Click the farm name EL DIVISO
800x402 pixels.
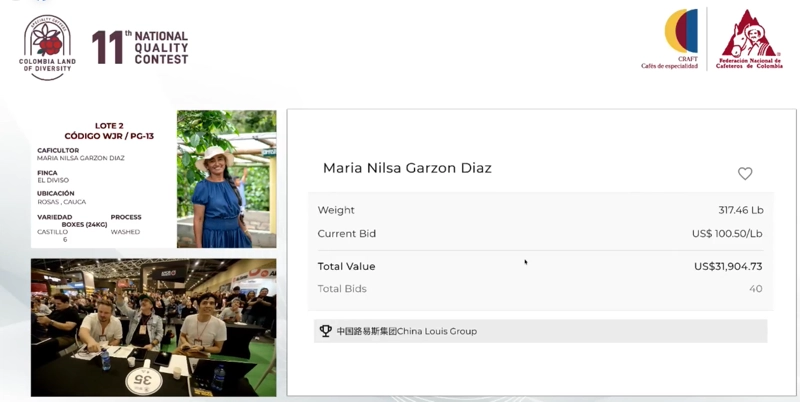(53, 180)
